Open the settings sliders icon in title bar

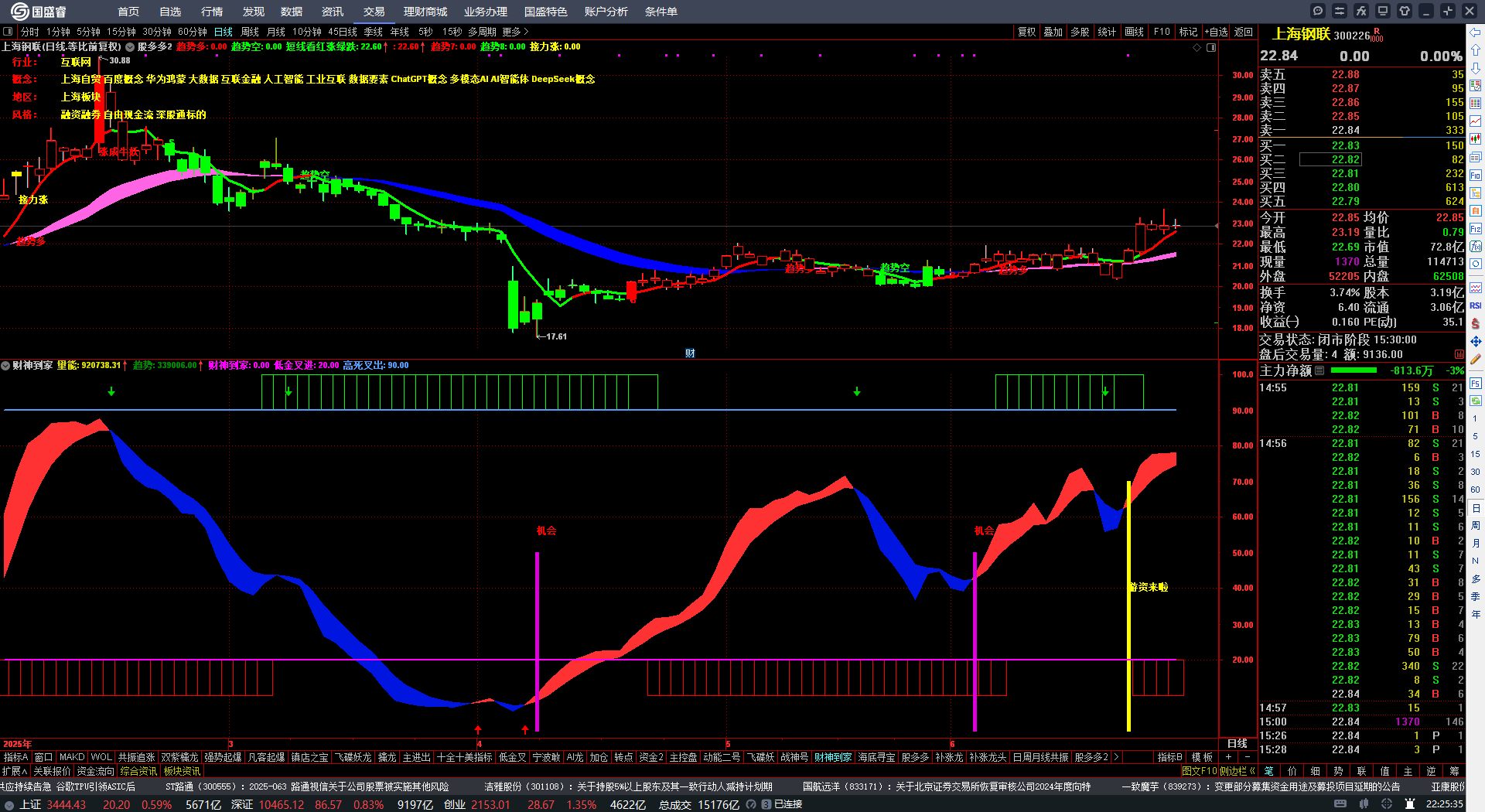(x=1340, y=11)
